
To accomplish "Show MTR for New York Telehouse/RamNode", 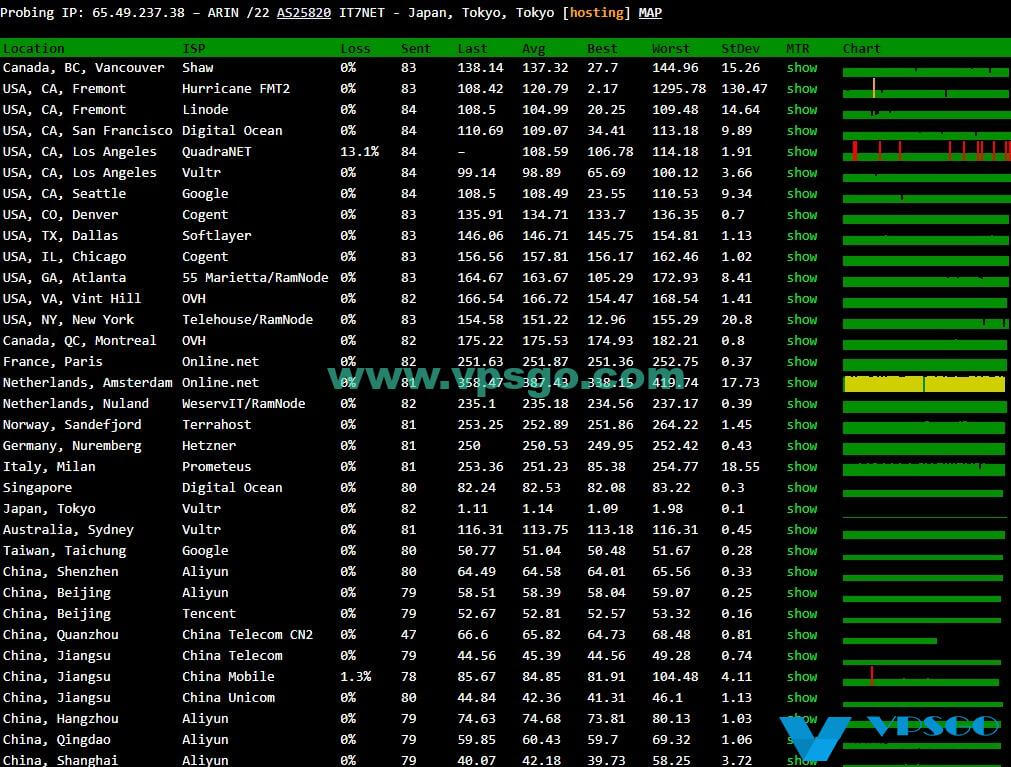I will (x=802, y=320).
